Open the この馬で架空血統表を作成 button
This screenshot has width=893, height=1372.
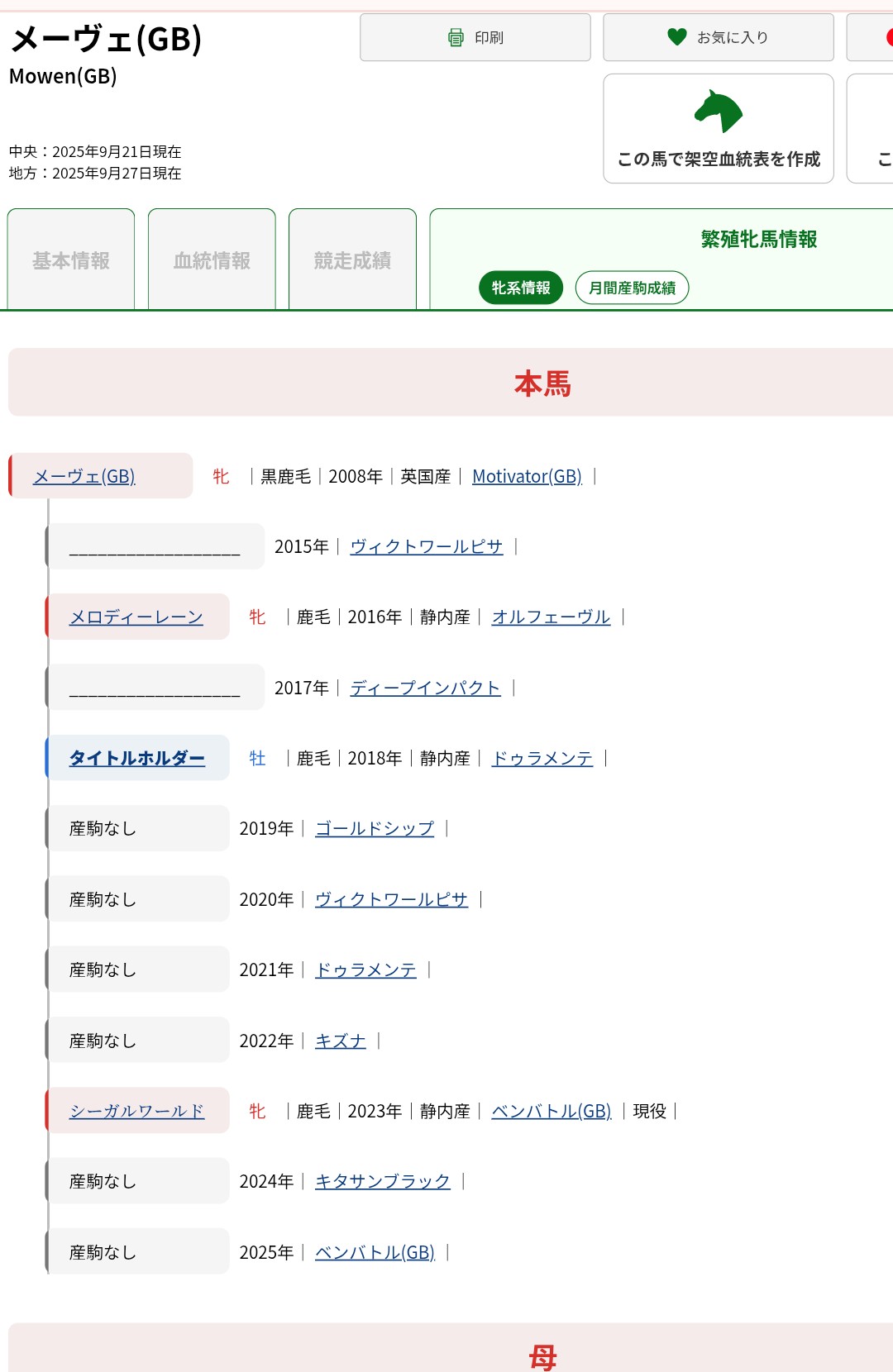pos(719,129)
